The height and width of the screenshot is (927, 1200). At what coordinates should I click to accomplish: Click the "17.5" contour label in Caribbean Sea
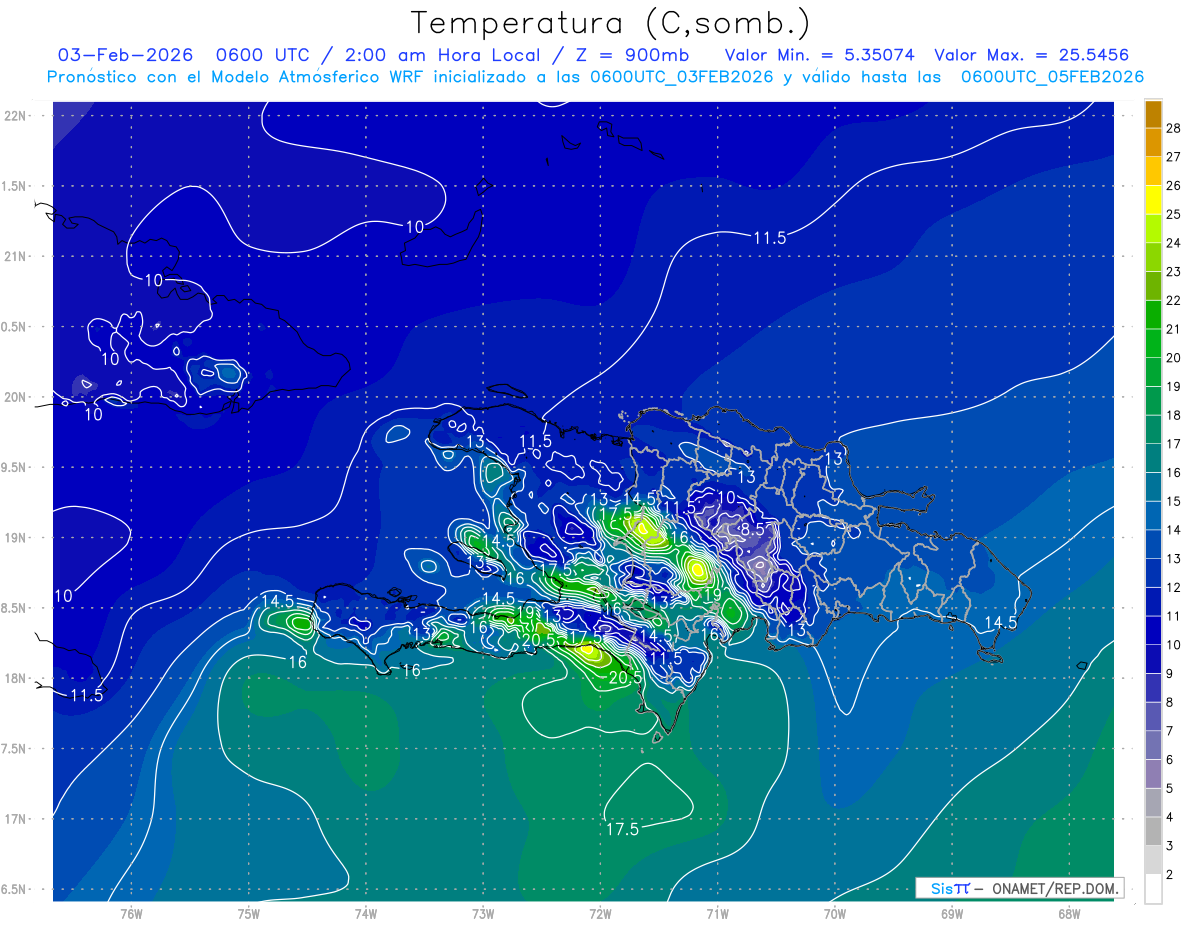[x=622, y=828]
